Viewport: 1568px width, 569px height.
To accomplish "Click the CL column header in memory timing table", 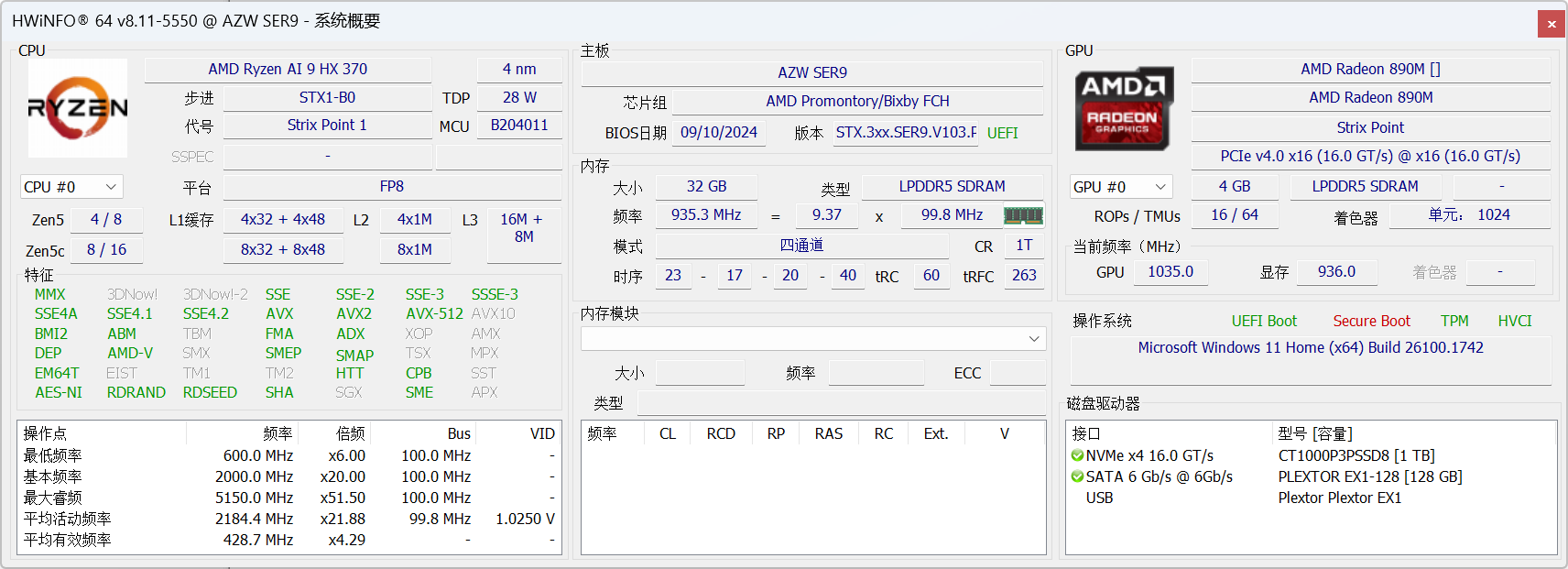I will click(x=667, y=433).
